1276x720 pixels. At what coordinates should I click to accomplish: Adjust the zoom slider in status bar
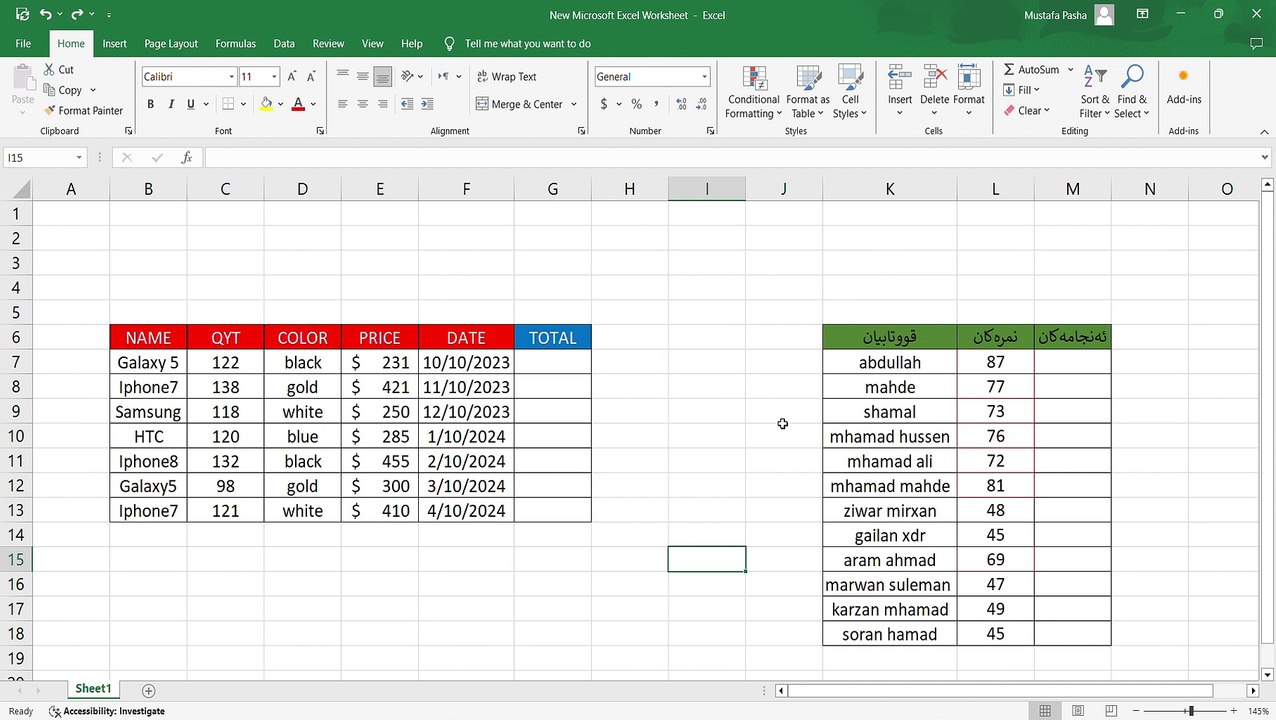[1190, 711]
